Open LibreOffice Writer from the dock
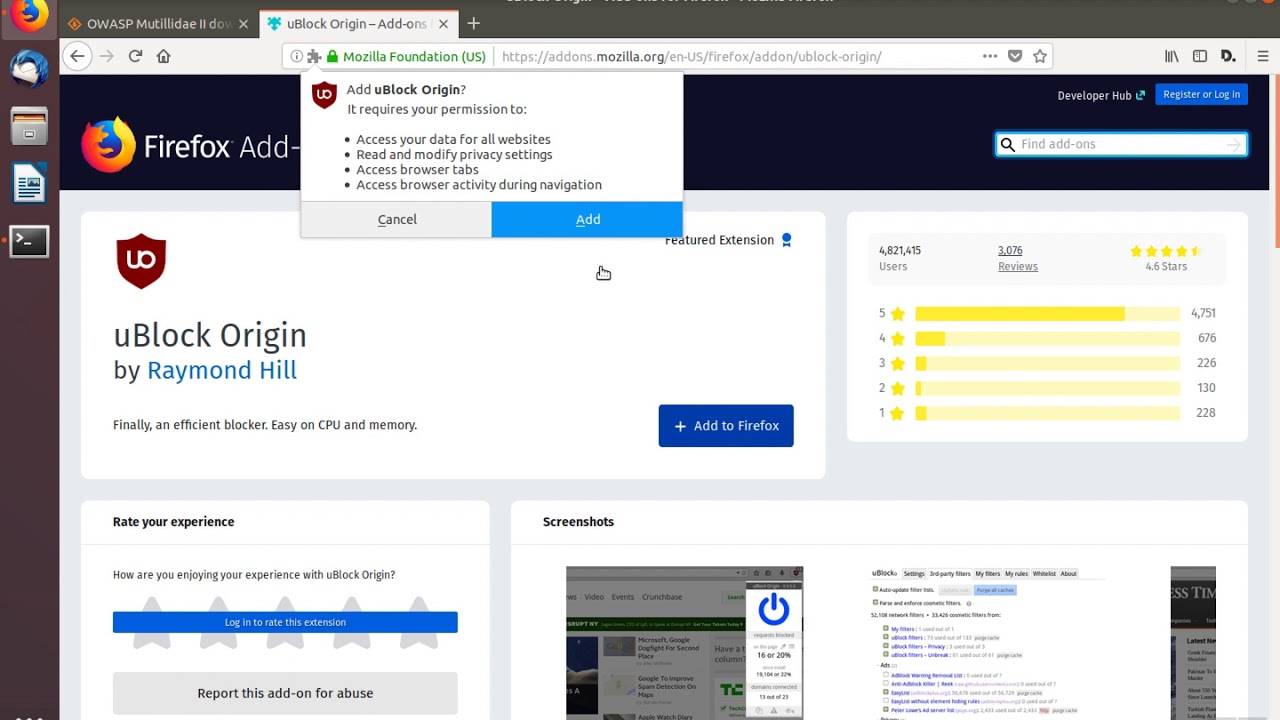The width and height of the screenshot is (1280, 720). [x=29, y=183]
